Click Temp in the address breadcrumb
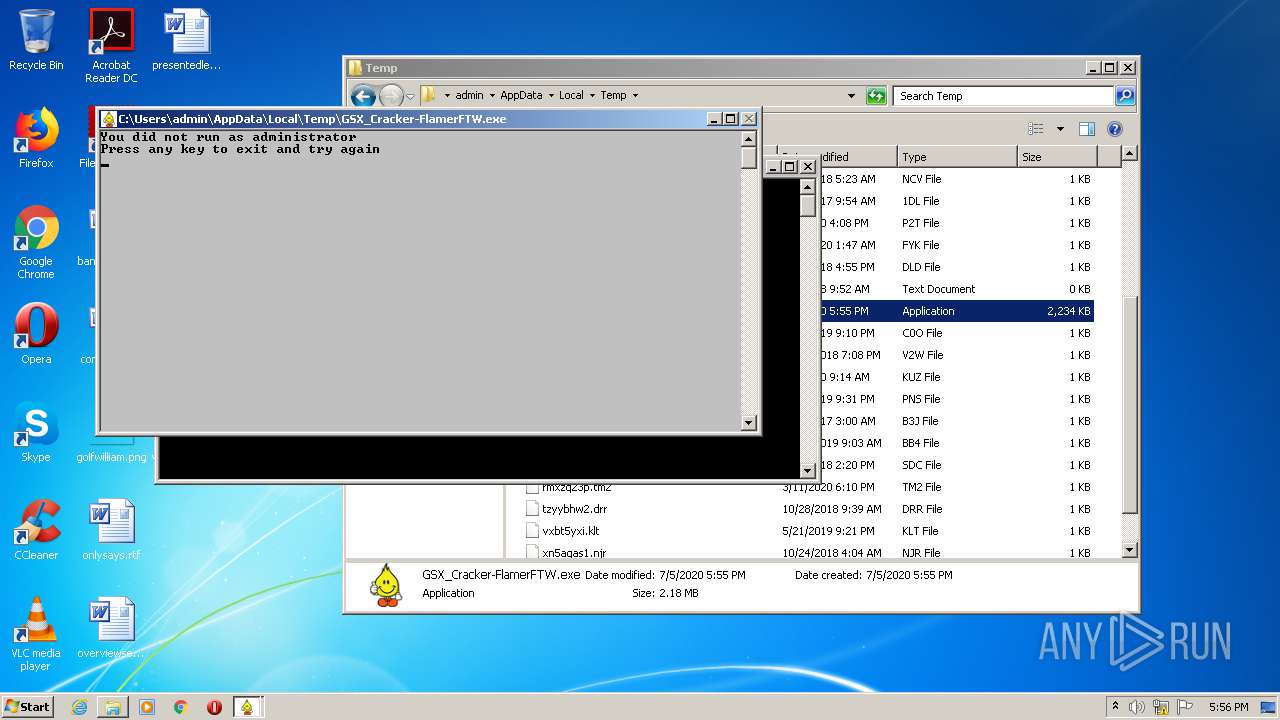Viewport: 1280px width, 720px height. coord(613,96)
